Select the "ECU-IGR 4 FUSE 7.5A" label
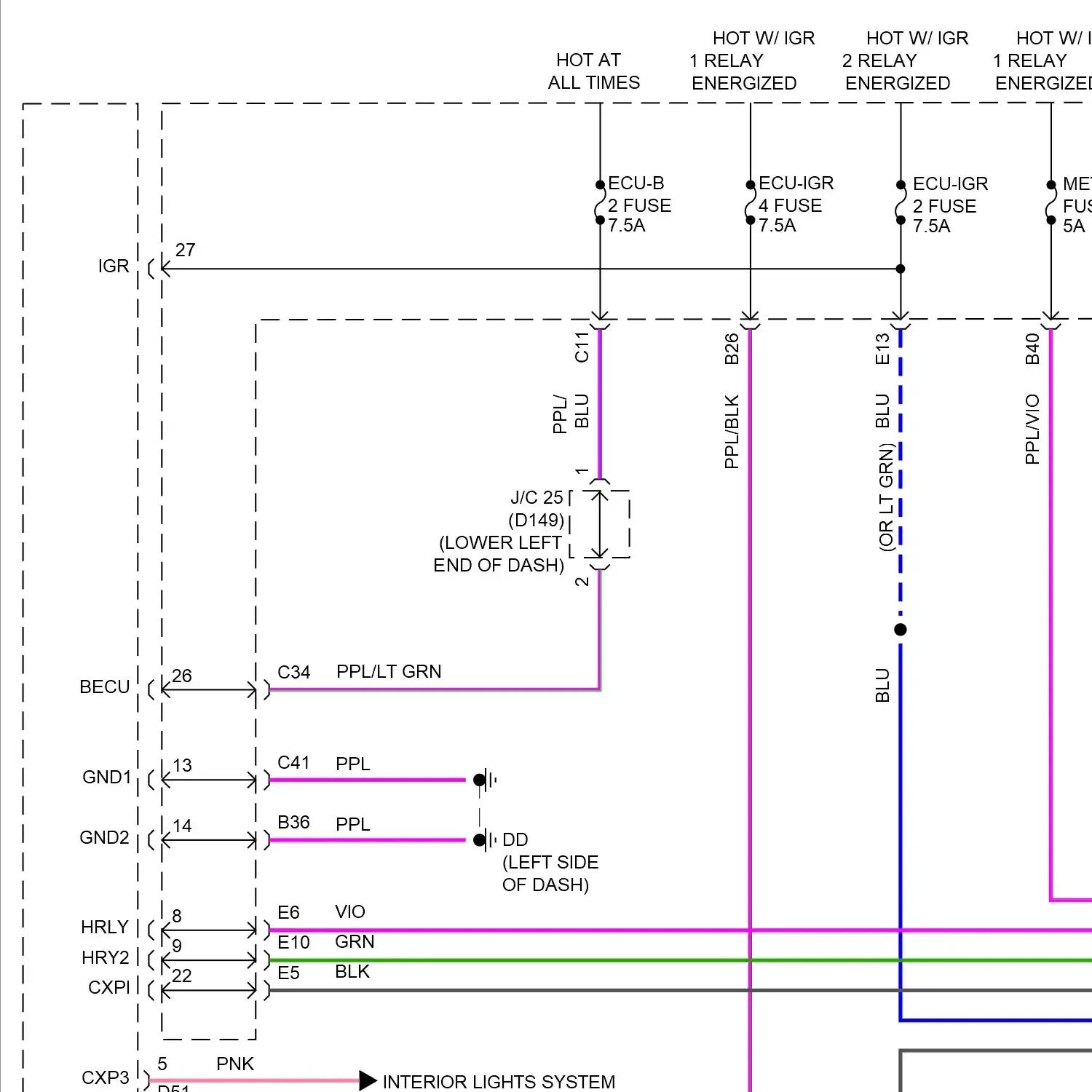This screenshot has height=1092, width=1092. tap(796, 205)
